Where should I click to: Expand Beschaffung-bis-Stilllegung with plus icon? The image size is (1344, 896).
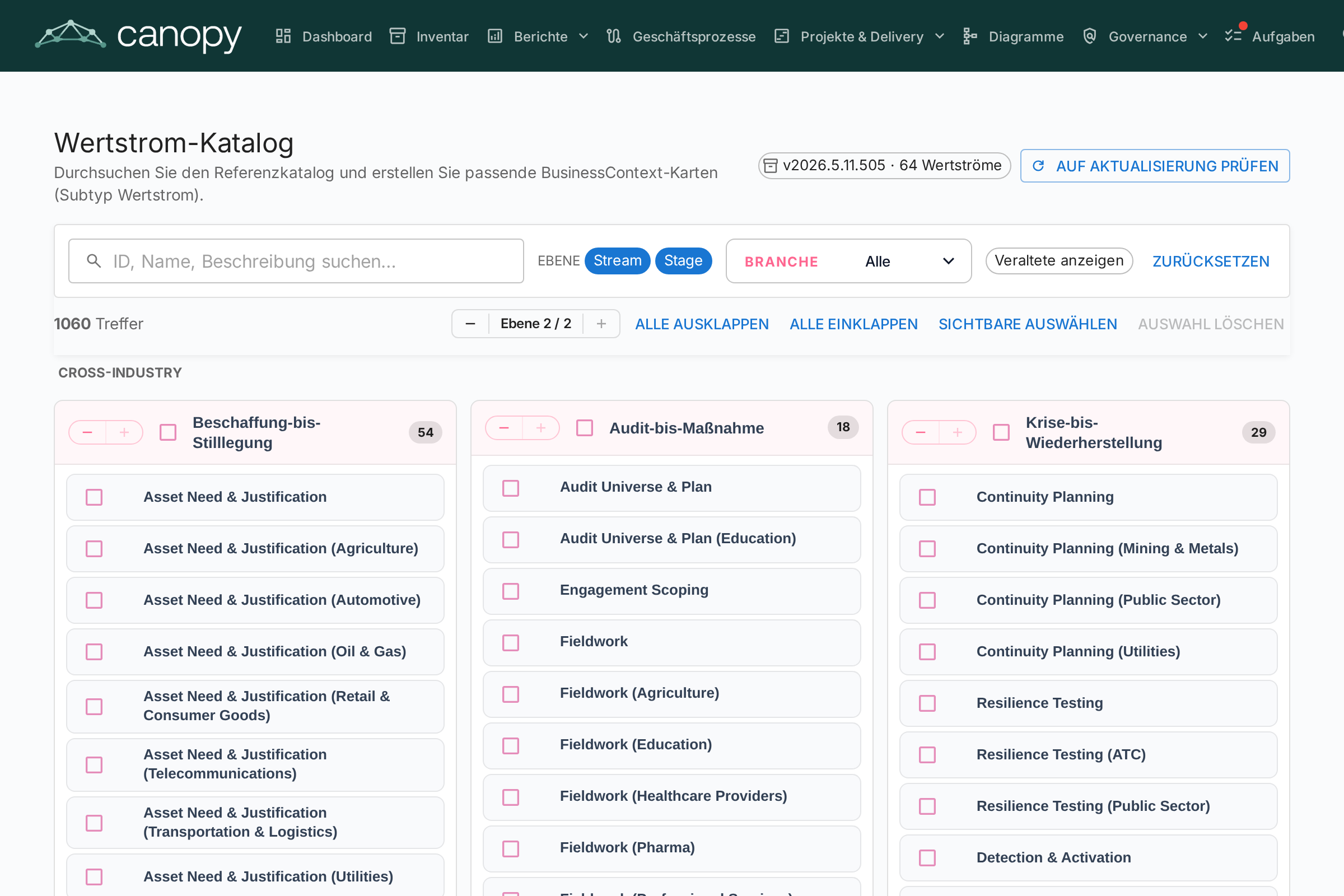(x=124, y=432)
